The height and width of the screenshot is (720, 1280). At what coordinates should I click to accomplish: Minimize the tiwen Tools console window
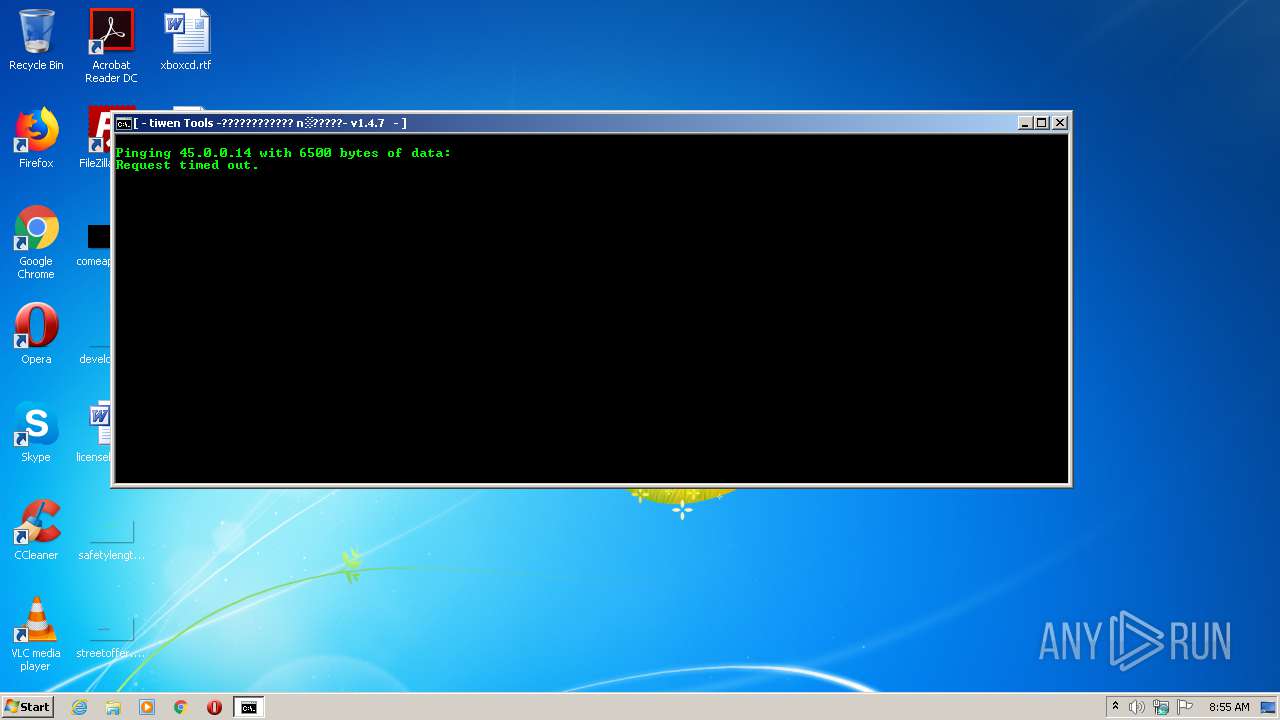click(x=1025, y=123)
